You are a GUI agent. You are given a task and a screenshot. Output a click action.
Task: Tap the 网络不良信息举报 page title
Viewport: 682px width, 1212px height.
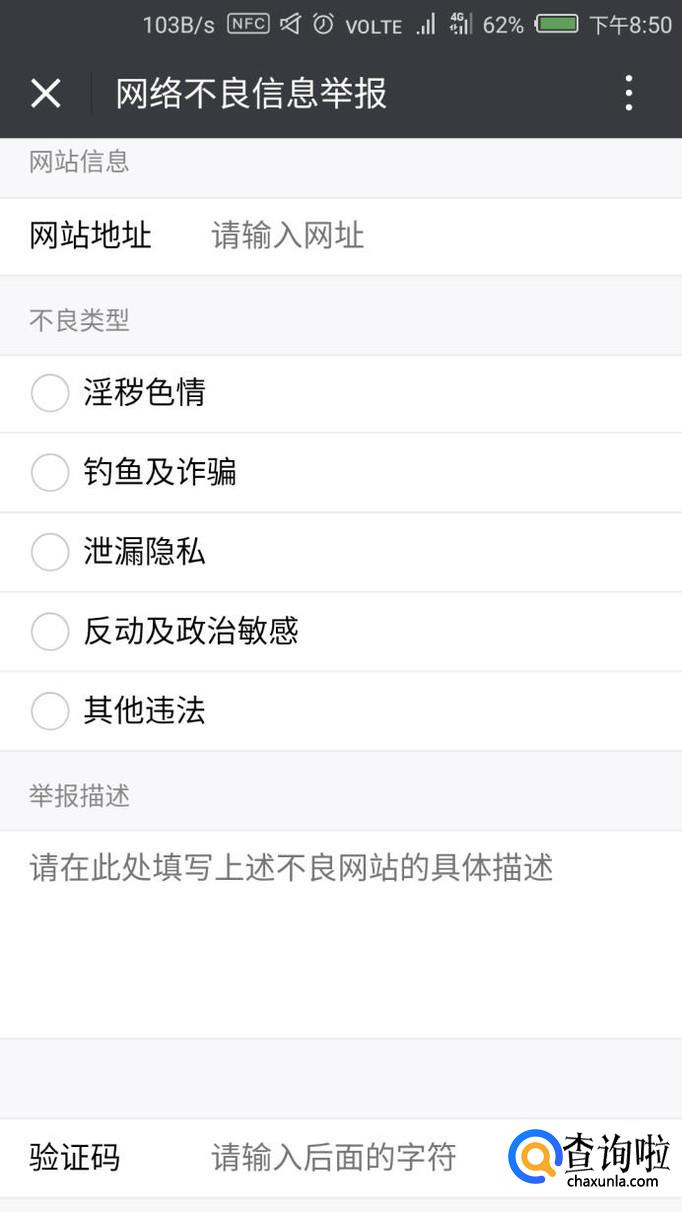tap(251, 93)
